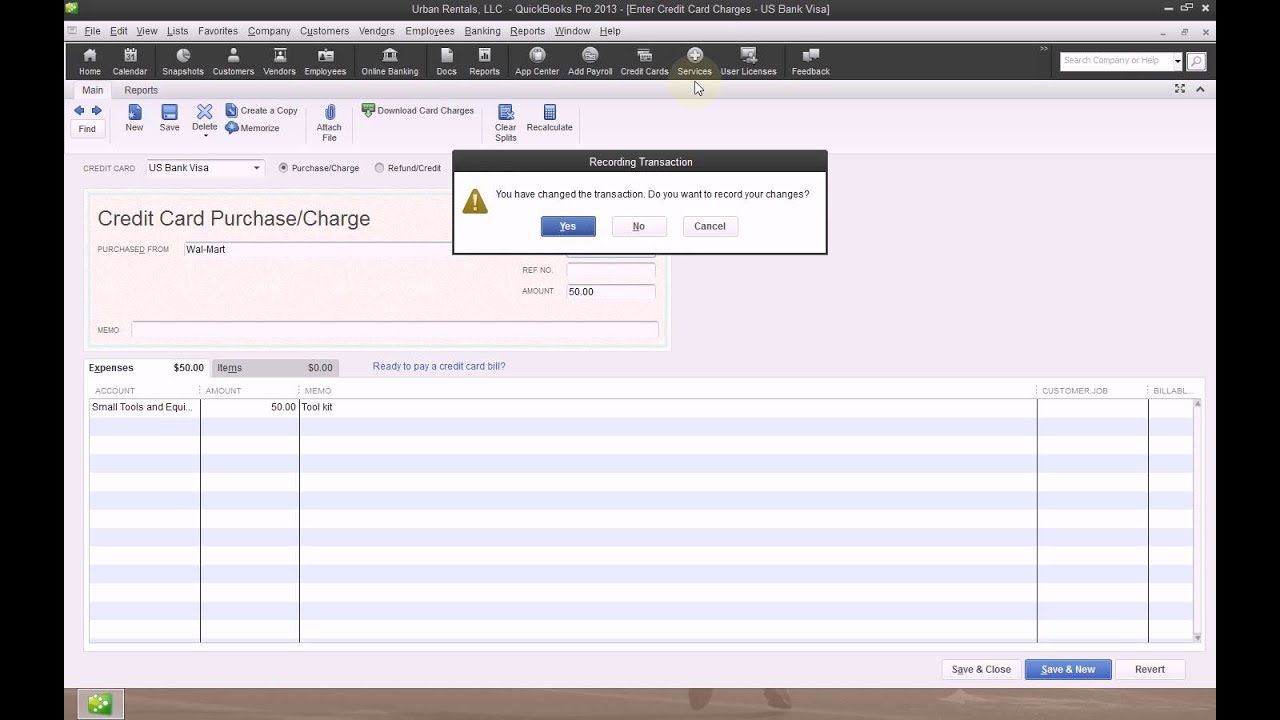Open the Customers center icon
Viewport: 1280px width, 720px height.
click(233, 61)
